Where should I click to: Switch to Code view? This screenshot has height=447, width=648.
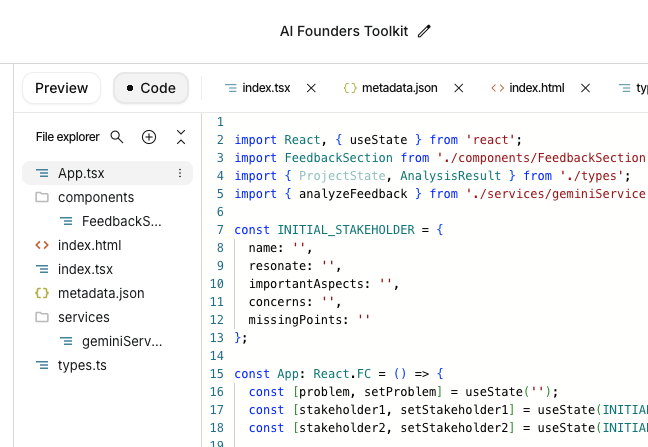pyautogui.click(x=151, y=88)
